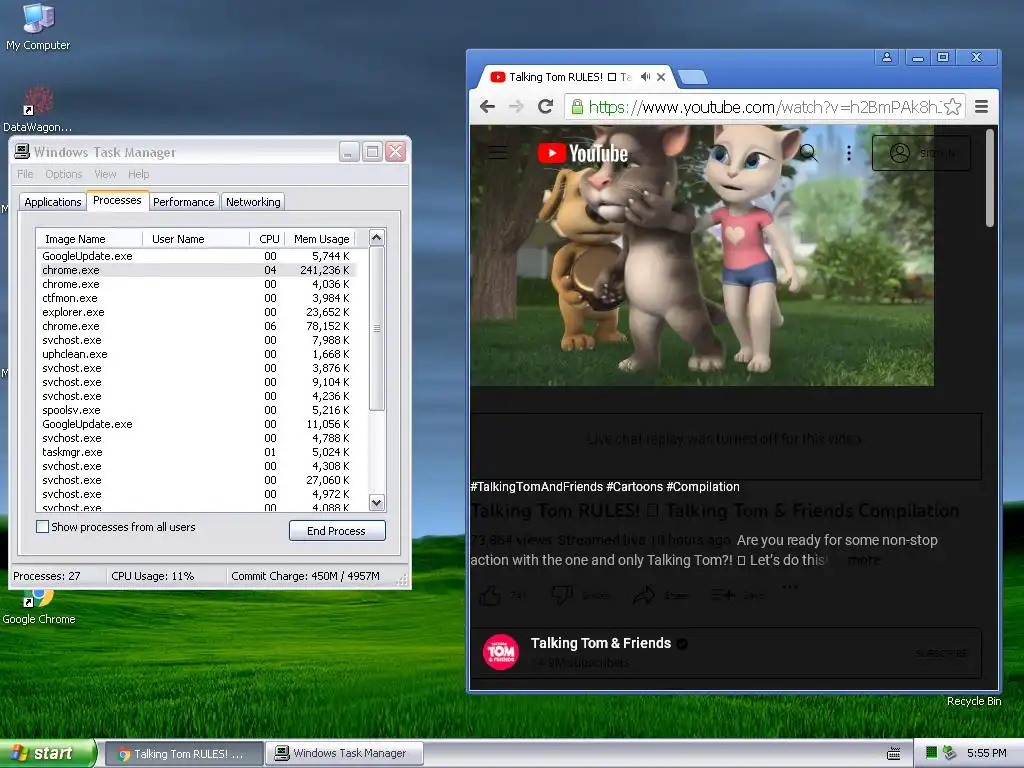This screenshot has height=768, width=1024.
Task: Select the explorer.exe process row
Action: [x=197, y=312]
